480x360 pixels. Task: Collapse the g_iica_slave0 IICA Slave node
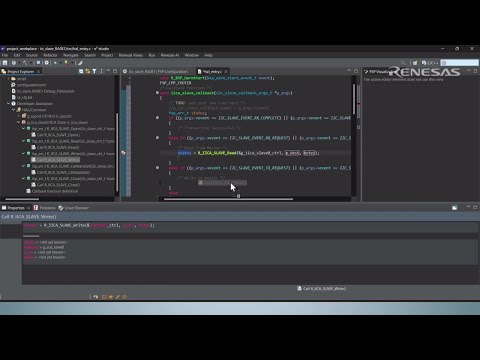coord(19,122)
